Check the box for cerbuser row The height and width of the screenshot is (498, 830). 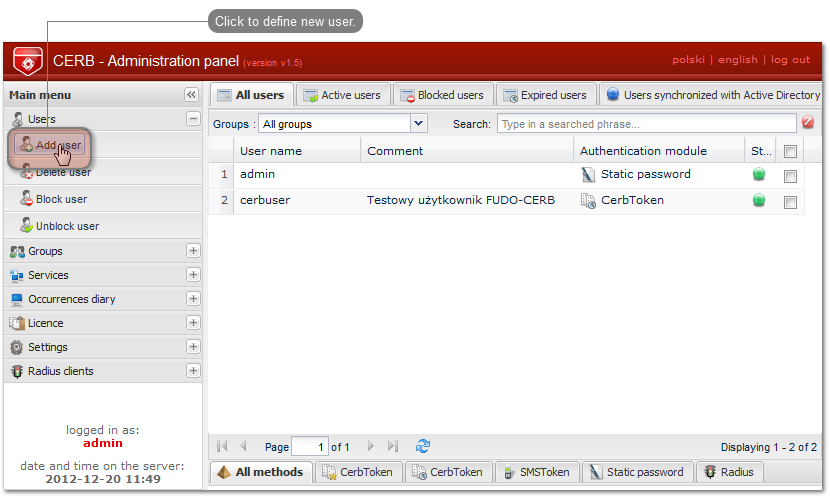pos(790,202)
